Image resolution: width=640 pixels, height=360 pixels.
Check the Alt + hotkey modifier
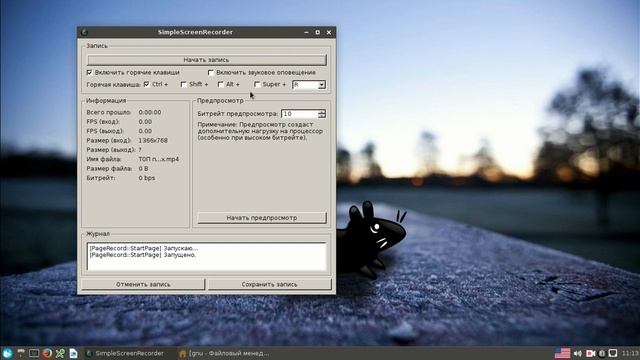221,84
